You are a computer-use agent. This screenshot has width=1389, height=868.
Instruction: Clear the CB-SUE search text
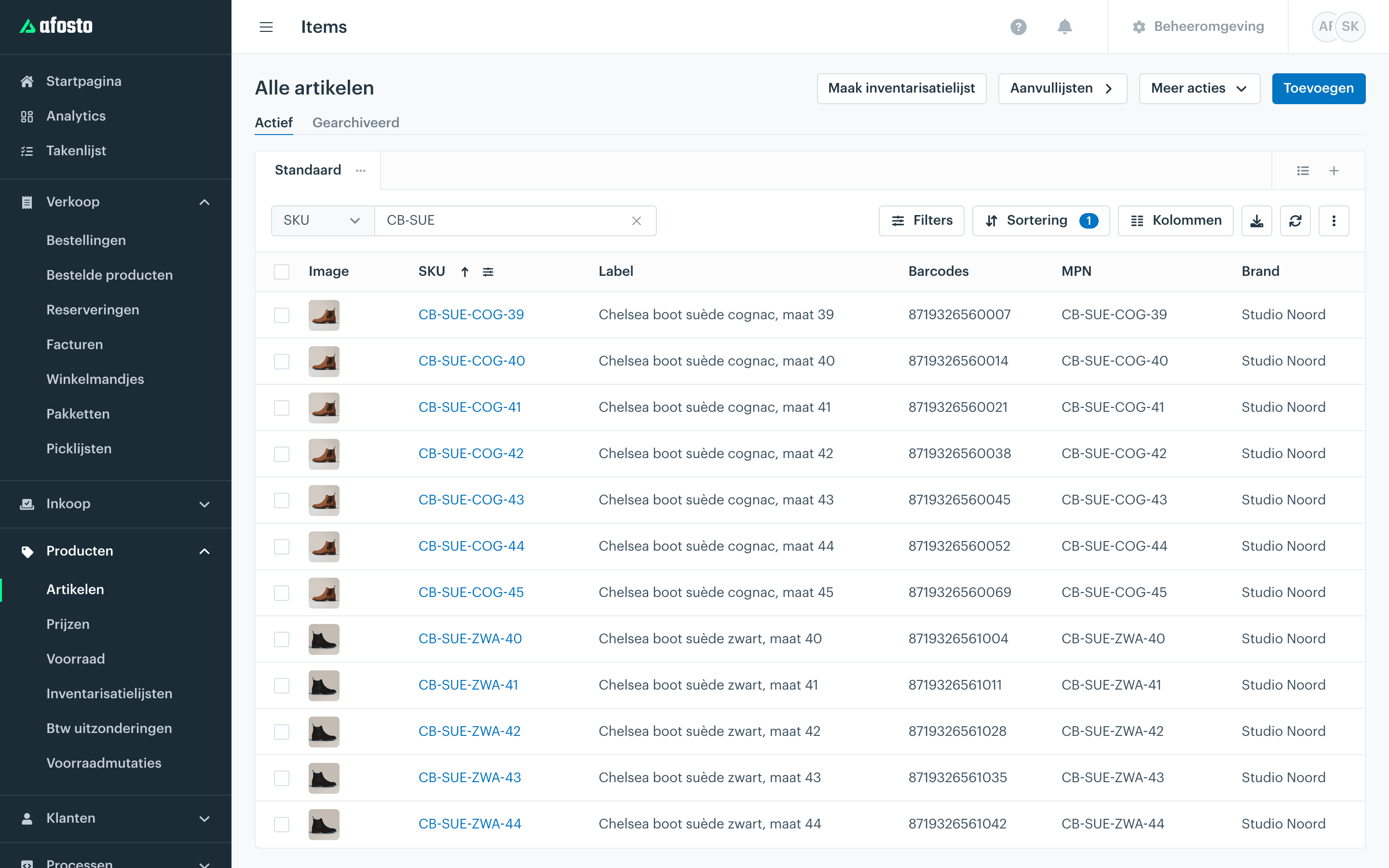(x=636, y=221)
